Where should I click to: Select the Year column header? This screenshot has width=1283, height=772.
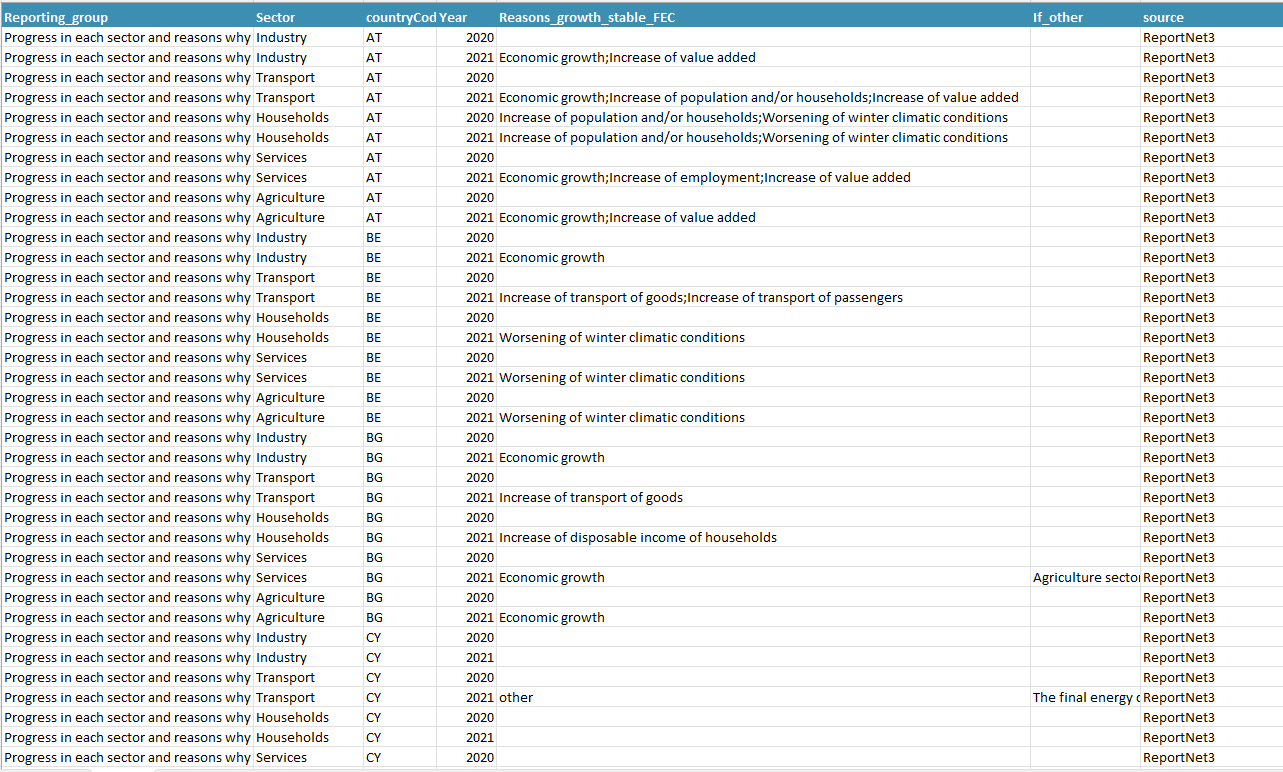point(466,17)
